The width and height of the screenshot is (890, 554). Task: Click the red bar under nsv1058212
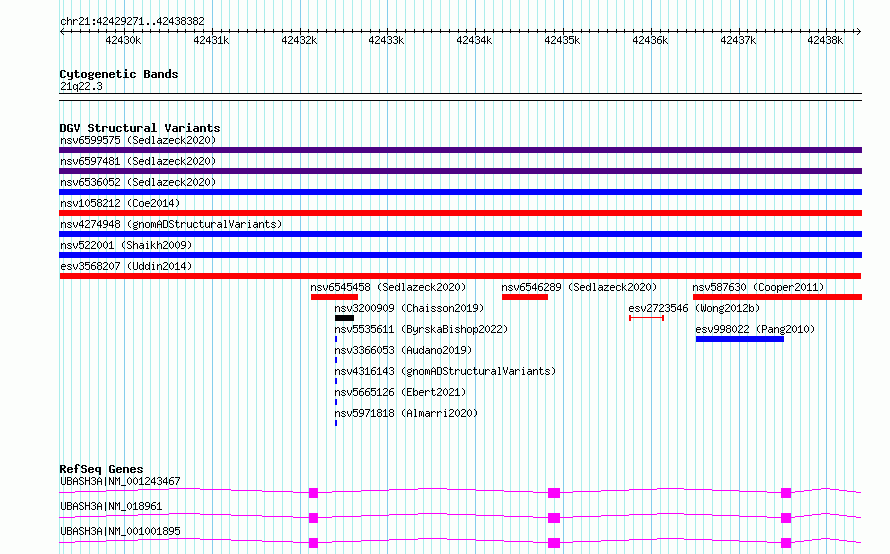460,213
